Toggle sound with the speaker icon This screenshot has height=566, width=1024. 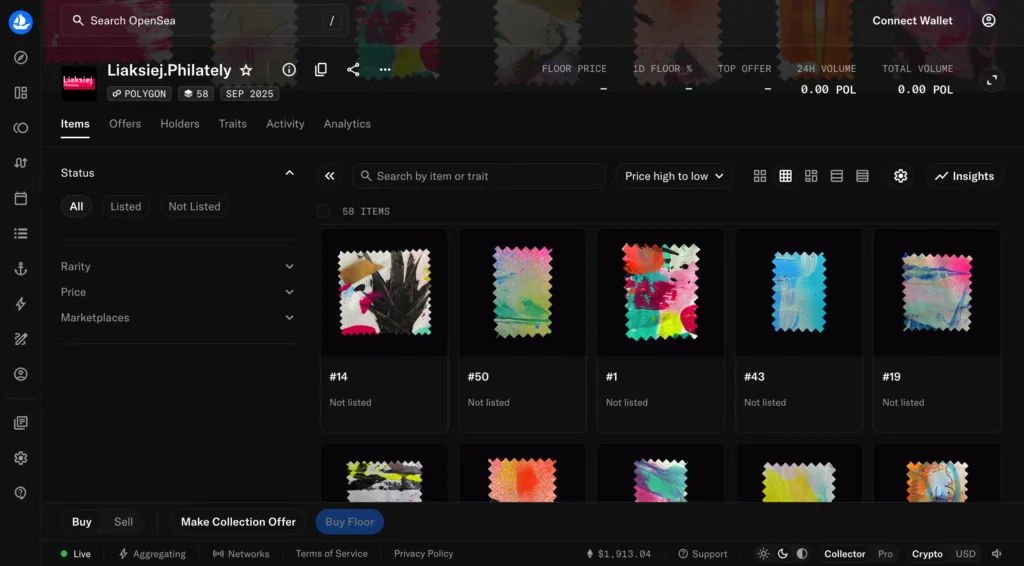[997, 554]
